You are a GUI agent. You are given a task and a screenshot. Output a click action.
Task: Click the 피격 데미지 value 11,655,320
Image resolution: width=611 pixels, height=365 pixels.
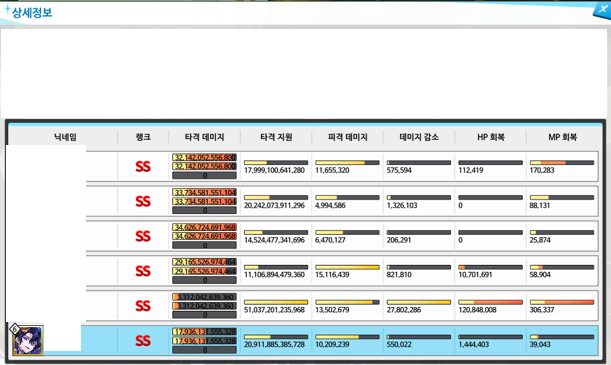[332, 170]
